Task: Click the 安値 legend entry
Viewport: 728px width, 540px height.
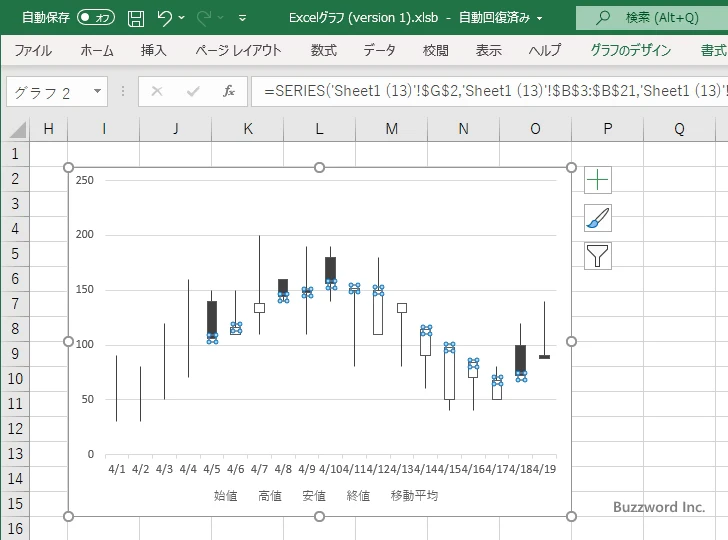Action: tap(314, 496)
